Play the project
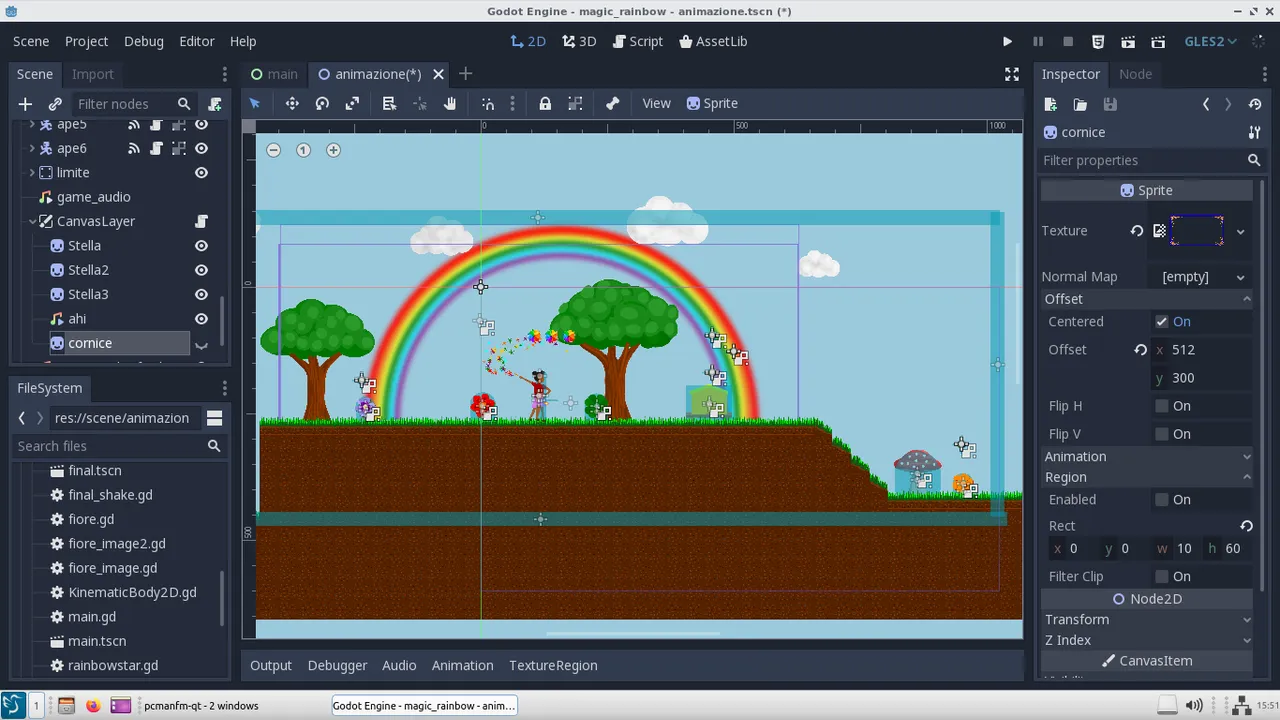Screen dimensions: 1280x720 [x=1007, y=41]
